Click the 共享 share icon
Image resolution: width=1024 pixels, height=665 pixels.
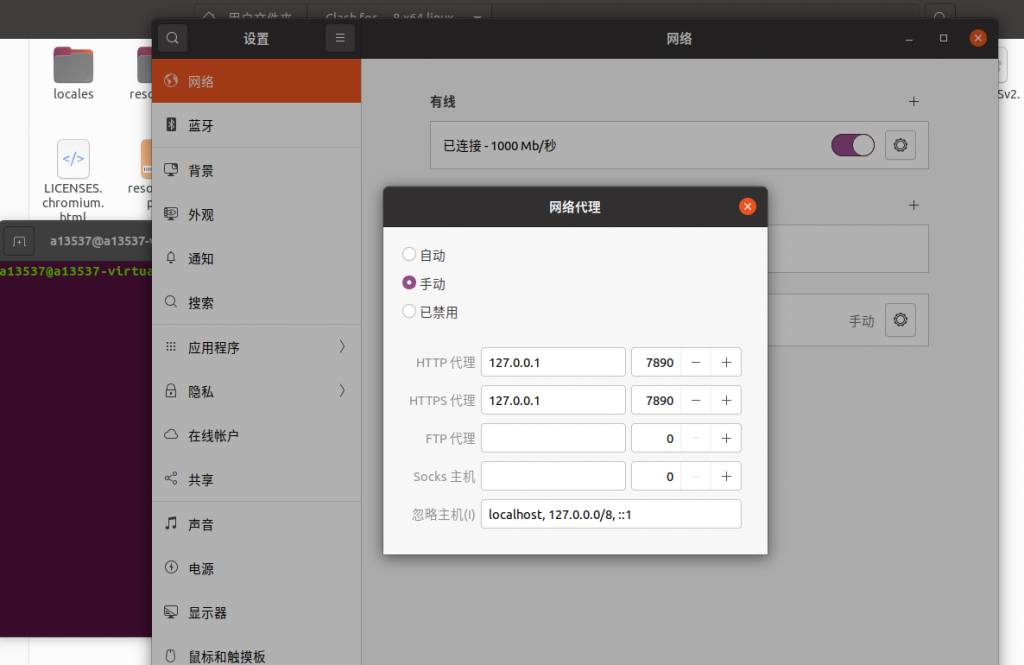pos(171,479)
